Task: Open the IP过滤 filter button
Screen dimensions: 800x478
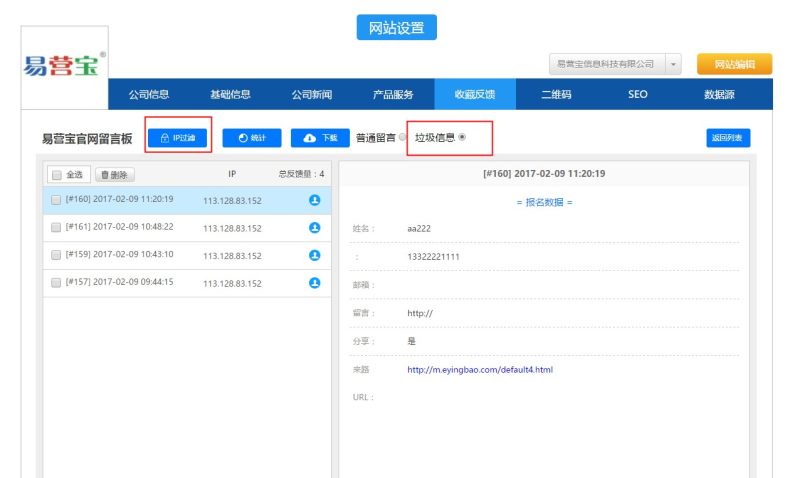Action: [x=178, y=138]
